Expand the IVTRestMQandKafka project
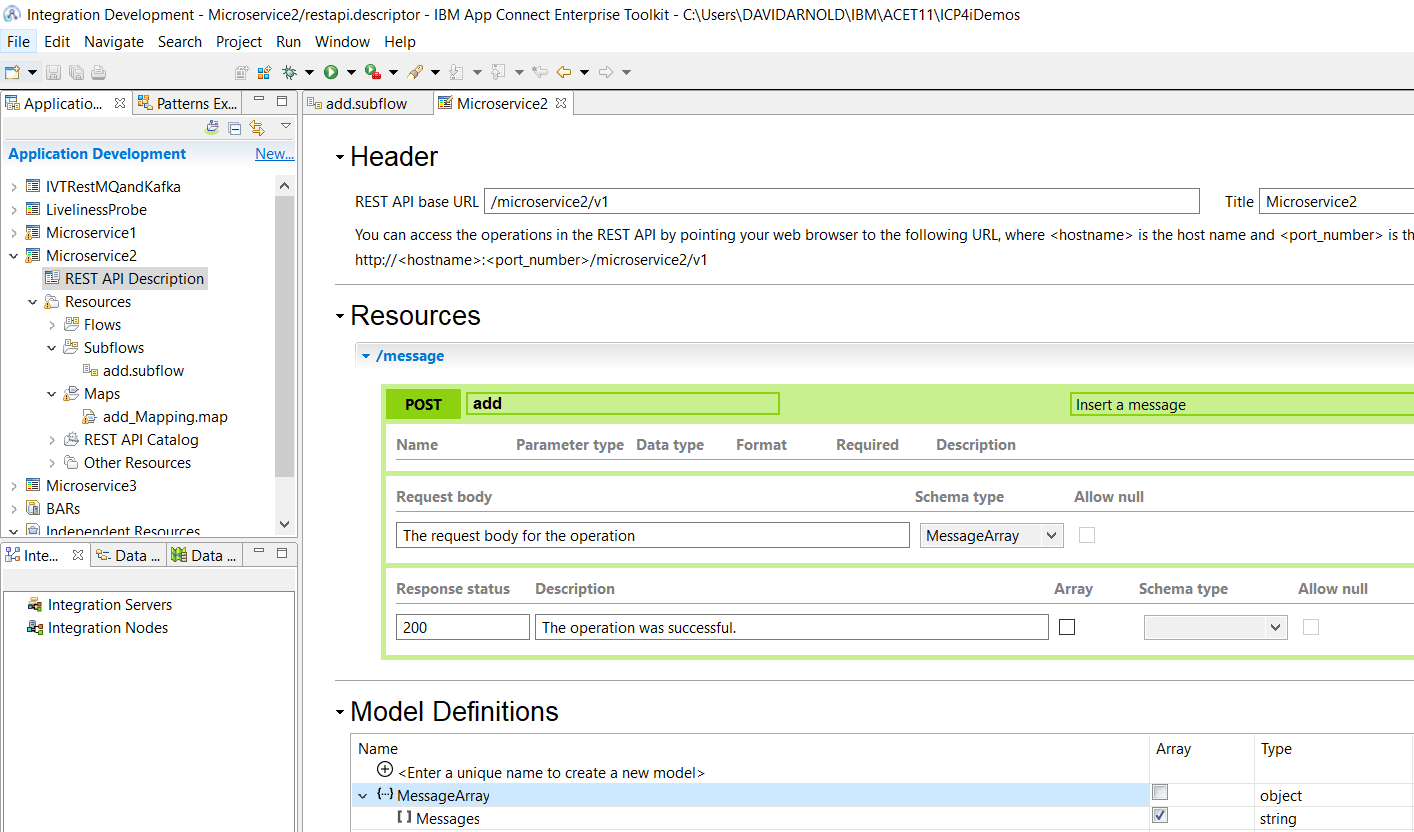The height and width of the screenshot is (832, 1414). [x=13, y=187]
